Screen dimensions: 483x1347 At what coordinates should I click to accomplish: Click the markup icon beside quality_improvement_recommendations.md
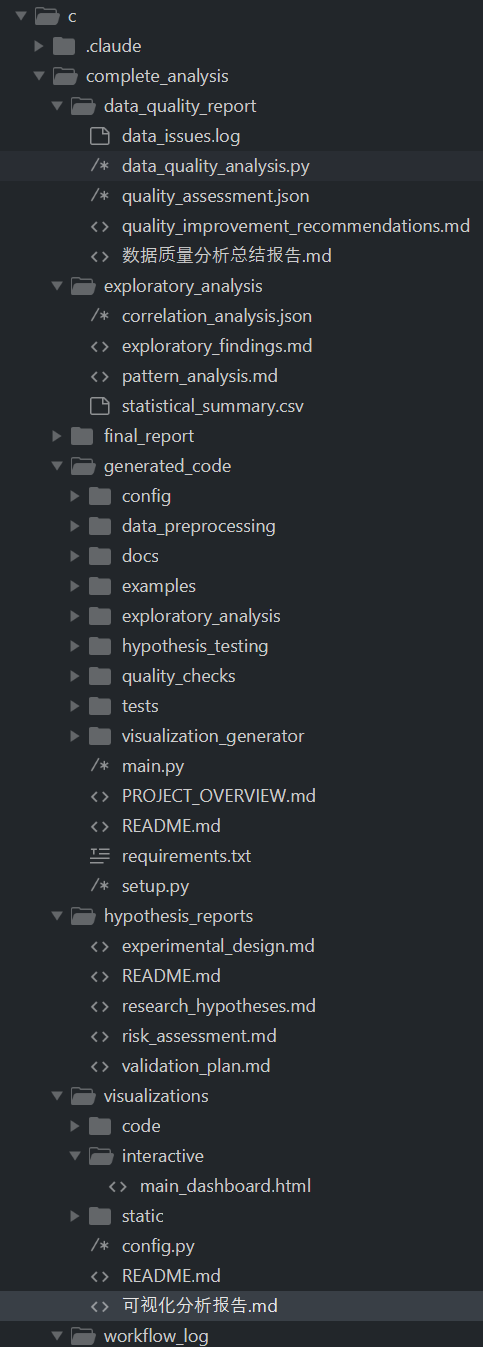coord(99,226)
